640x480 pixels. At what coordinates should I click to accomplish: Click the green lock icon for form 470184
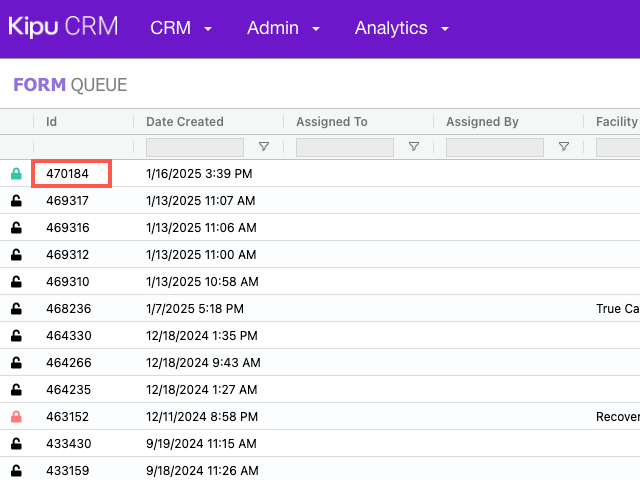[x=16, y=174]
